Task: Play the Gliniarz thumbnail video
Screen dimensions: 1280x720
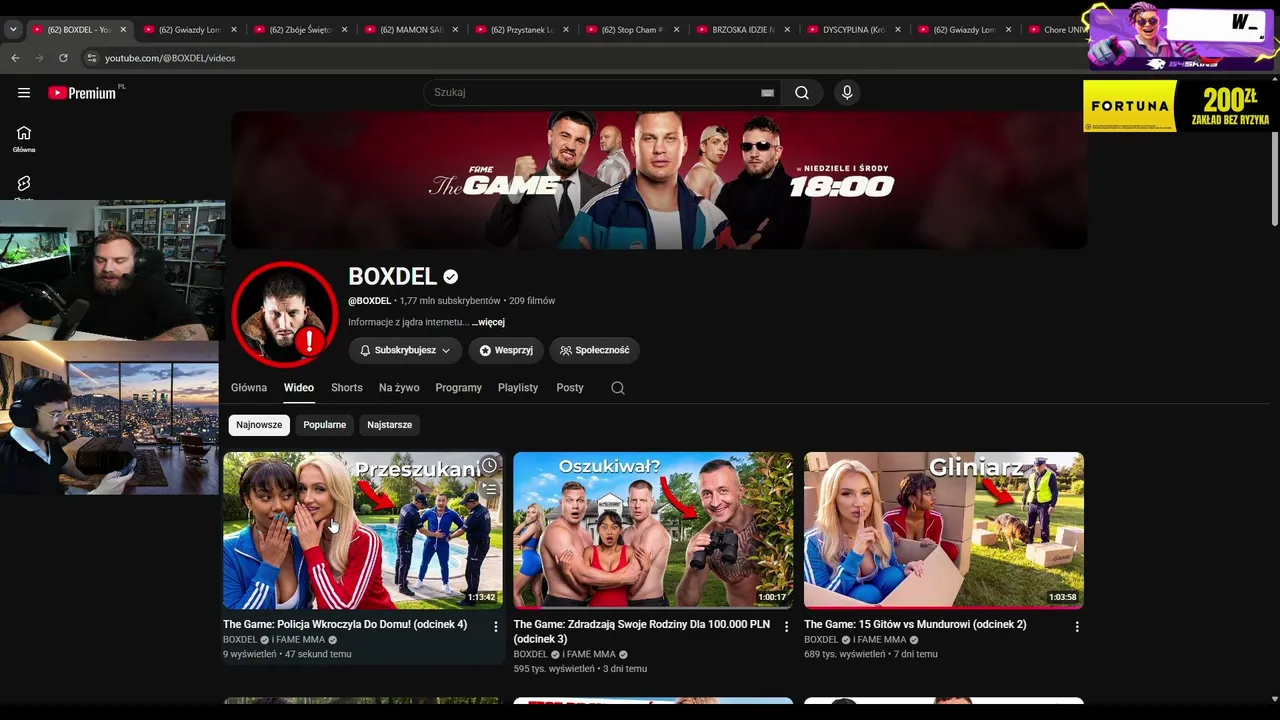Action: (x=944, y=531)
